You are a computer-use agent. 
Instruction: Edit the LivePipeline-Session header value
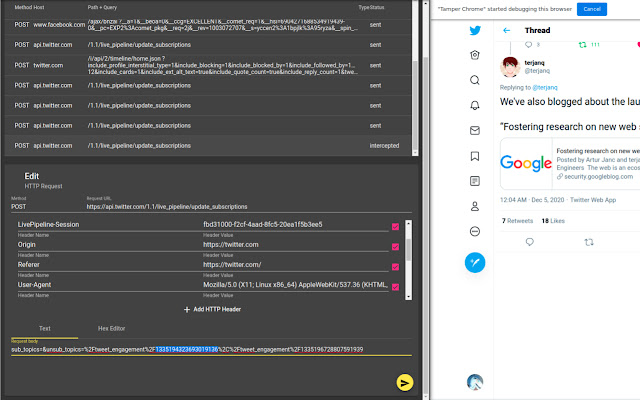pyautogui.click(x=296, y=224)
